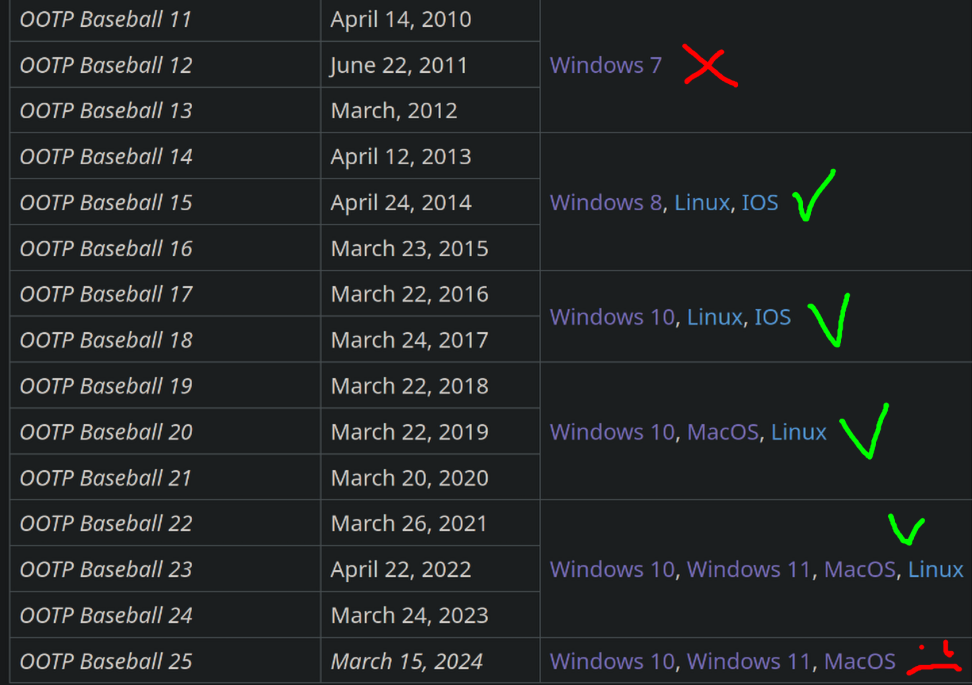This screenshot has height=685, width=972.
Task: Click the March 24, 2023 date
Action: click(410, 615)
